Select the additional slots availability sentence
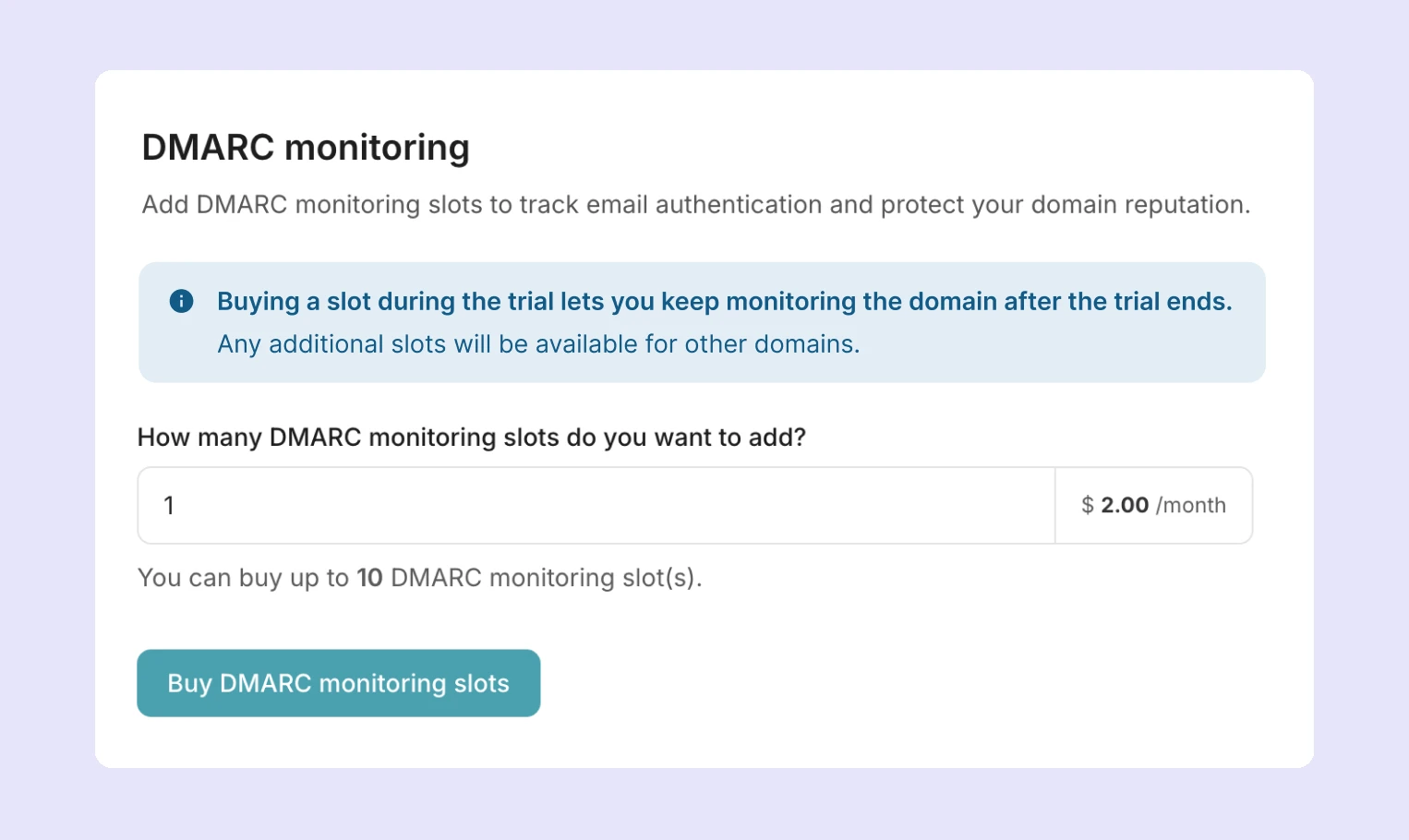Viewport: 1409px width, 840px height. pyautogui.click(x=537, y=343)
